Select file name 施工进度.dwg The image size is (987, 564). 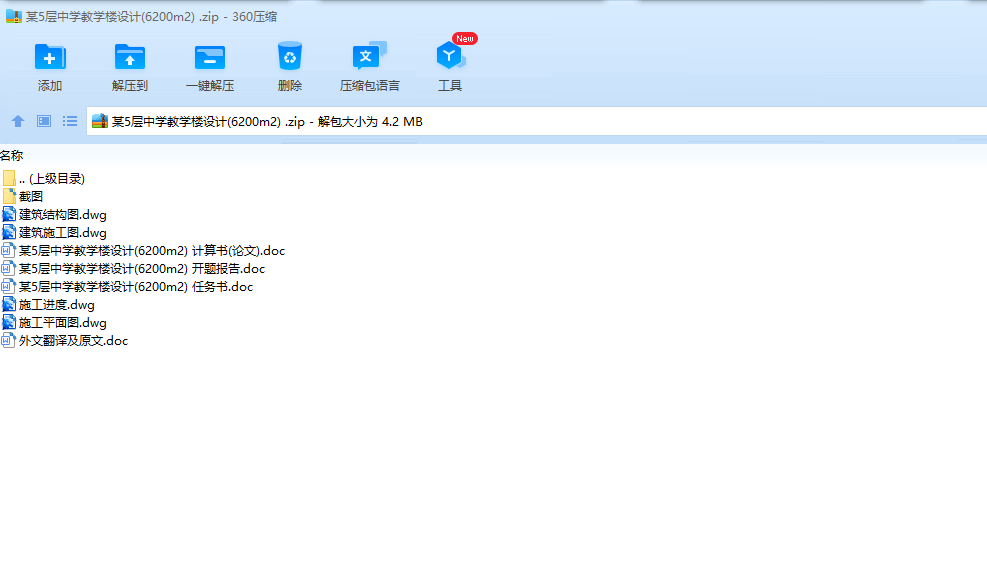click(x=57, y=305)
